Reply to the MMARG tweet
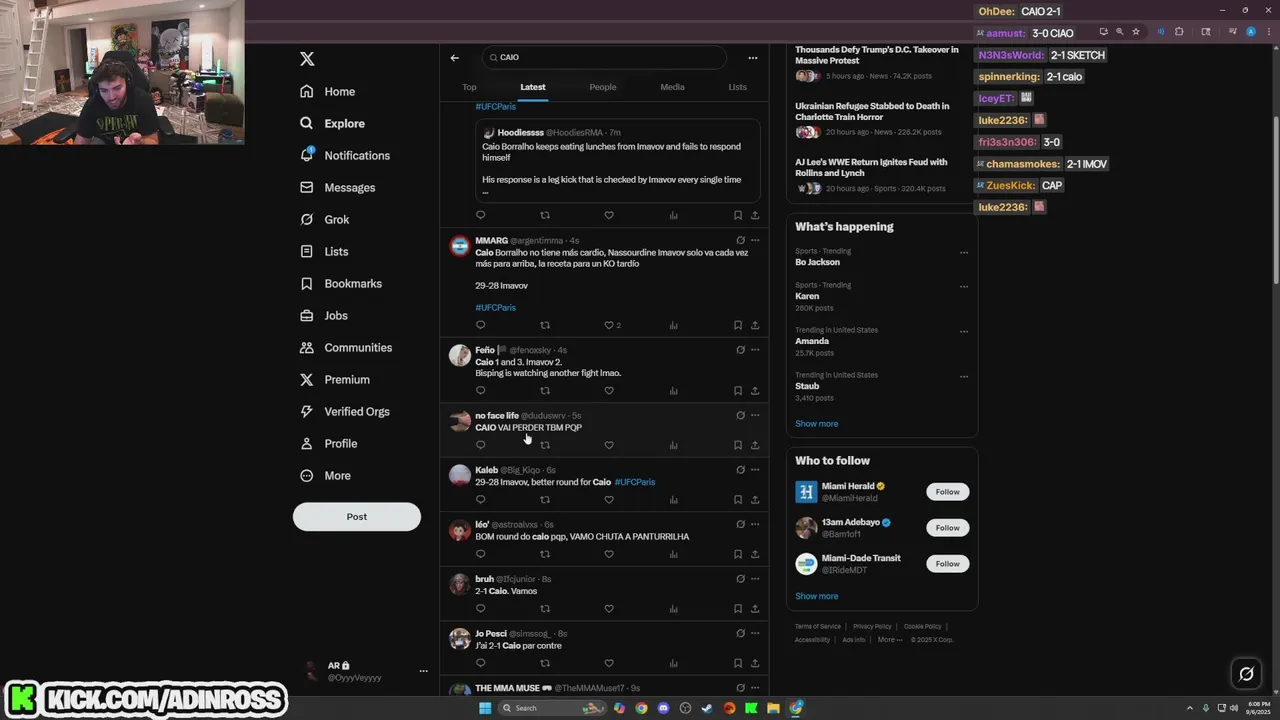 (480, 325)
